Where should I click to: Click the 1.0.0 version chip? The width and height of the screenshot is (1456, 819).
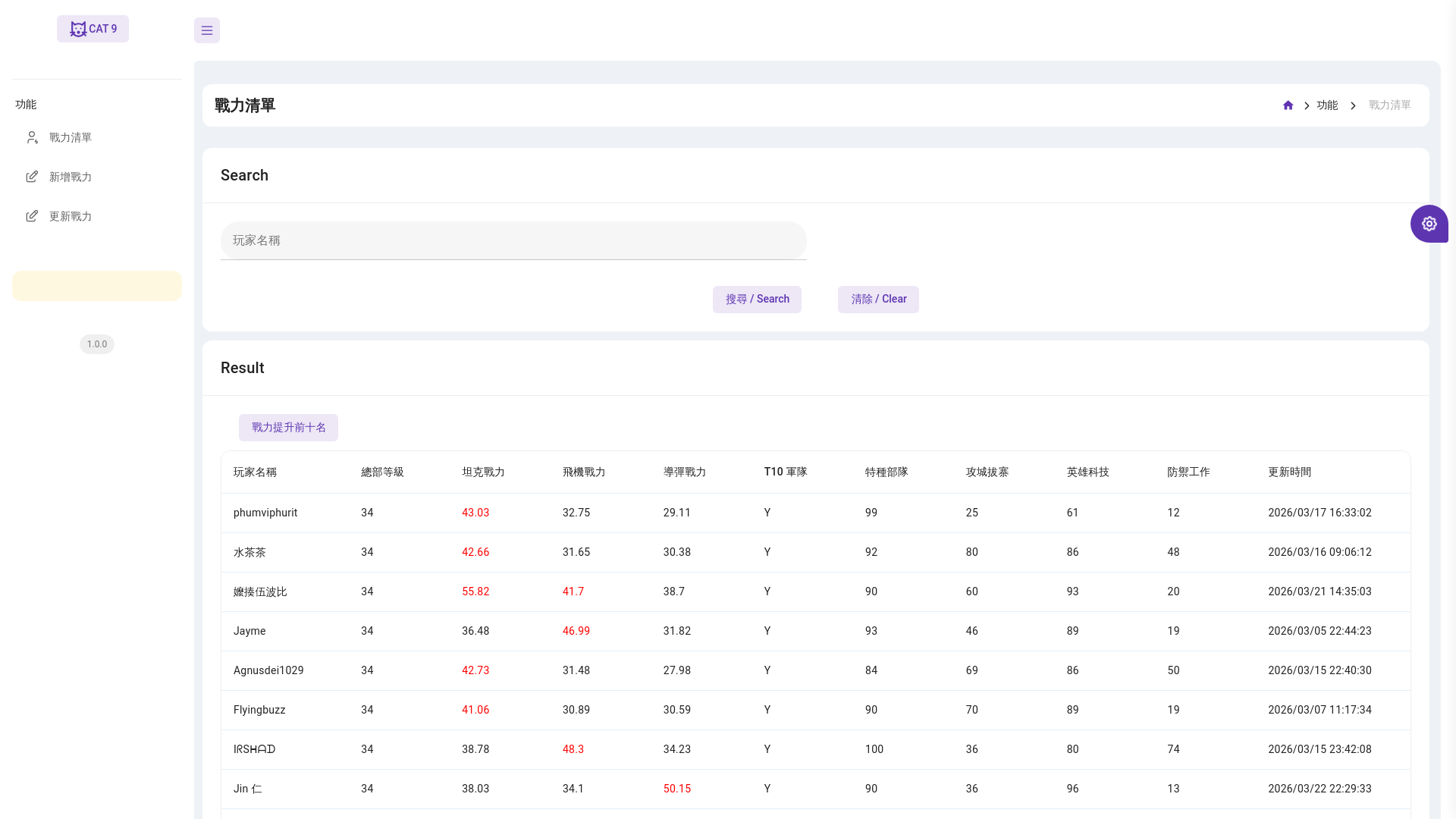(x=97, y=344)
